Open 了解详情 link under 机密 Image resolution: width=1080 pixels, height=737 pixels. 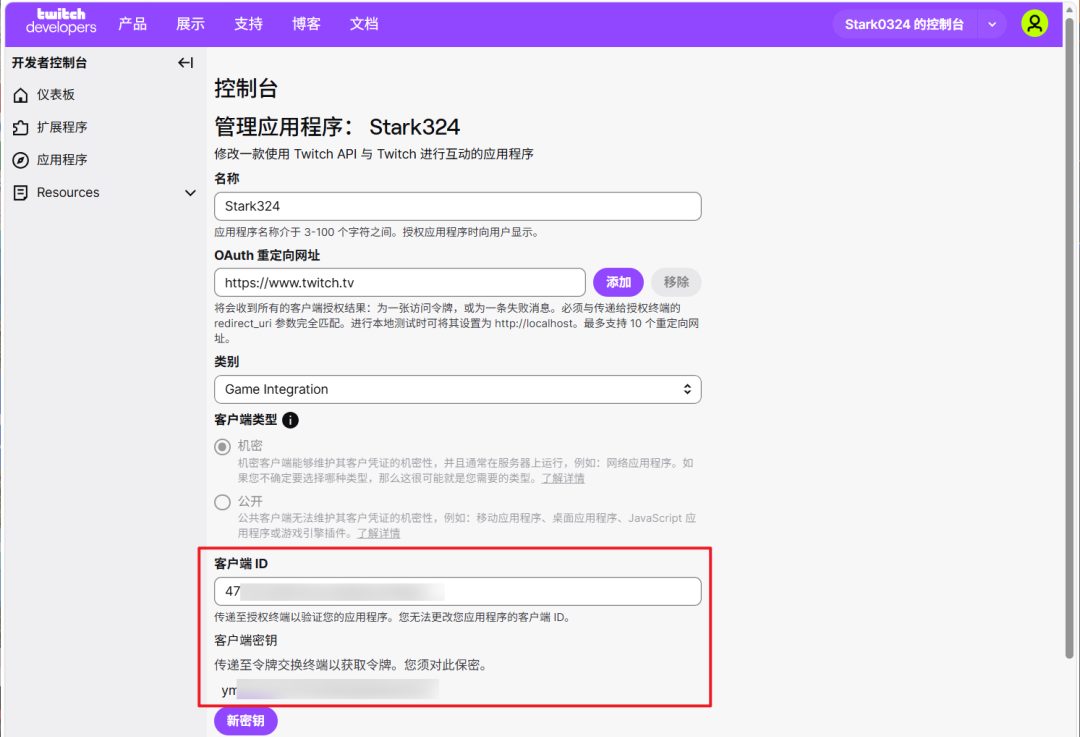tap(563, 478)
